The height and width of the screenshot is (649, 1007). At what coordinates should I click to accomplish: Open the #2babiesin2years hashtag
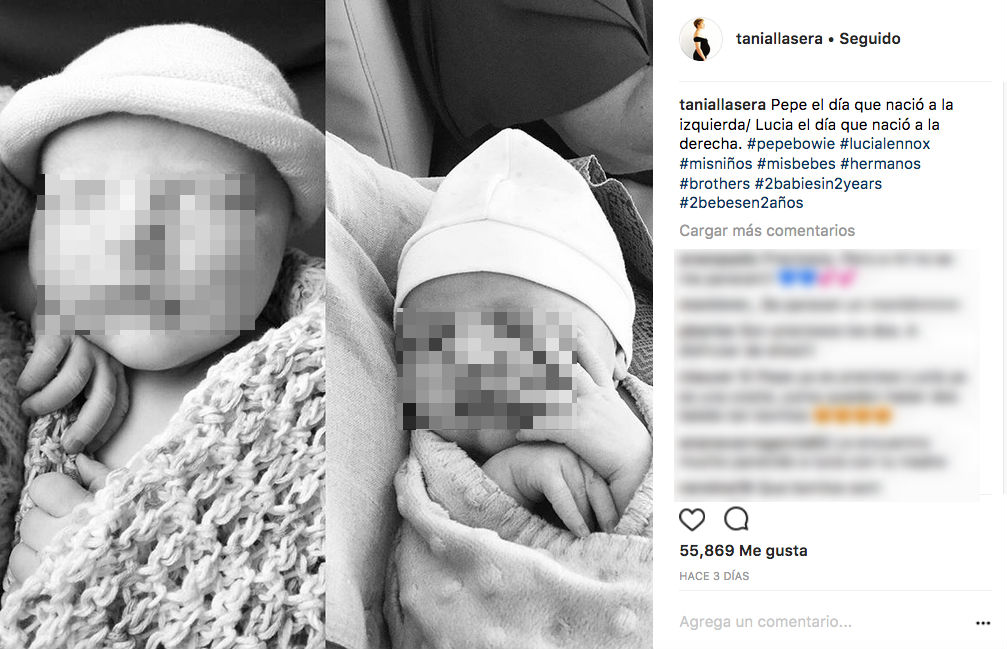point(818,184)
